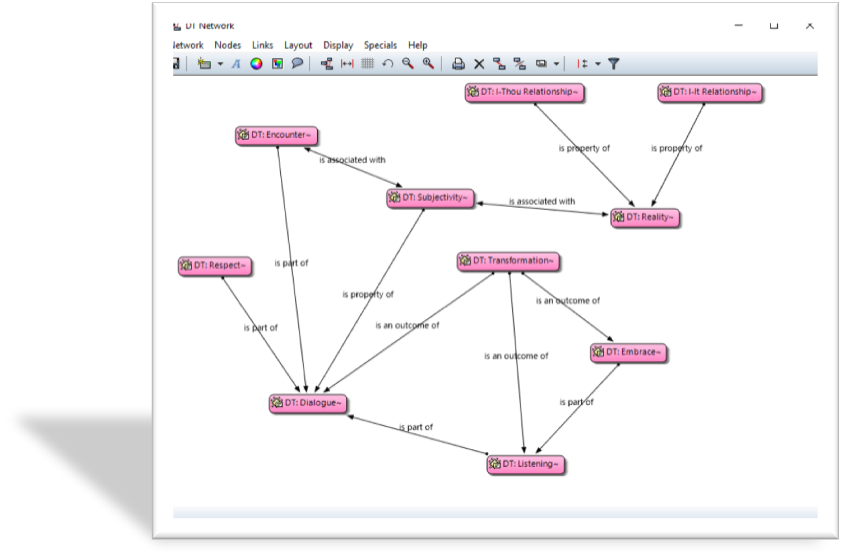Click 'is an outcome of' label on Transformation-Embrace link
Screen dimensions: 841x555
click(x=567, y=301)
